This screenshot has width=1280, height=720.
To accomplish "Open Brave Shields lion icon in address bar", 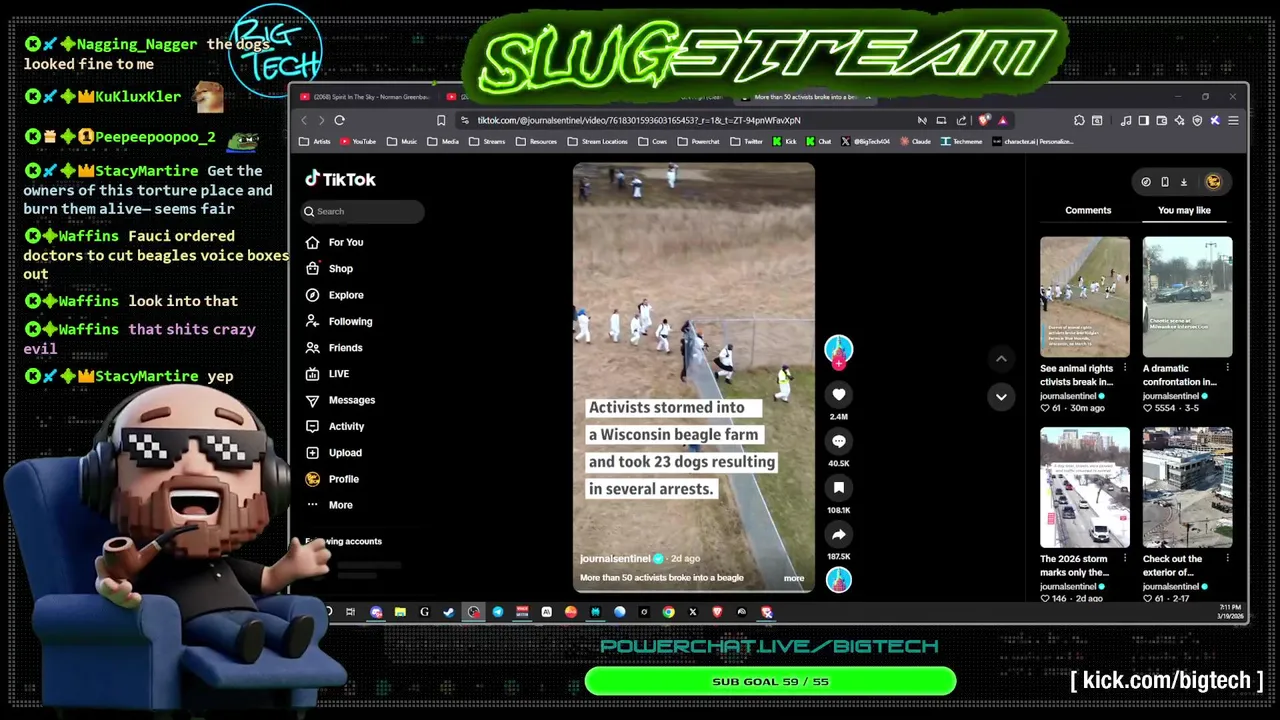I will pos(985,120).
